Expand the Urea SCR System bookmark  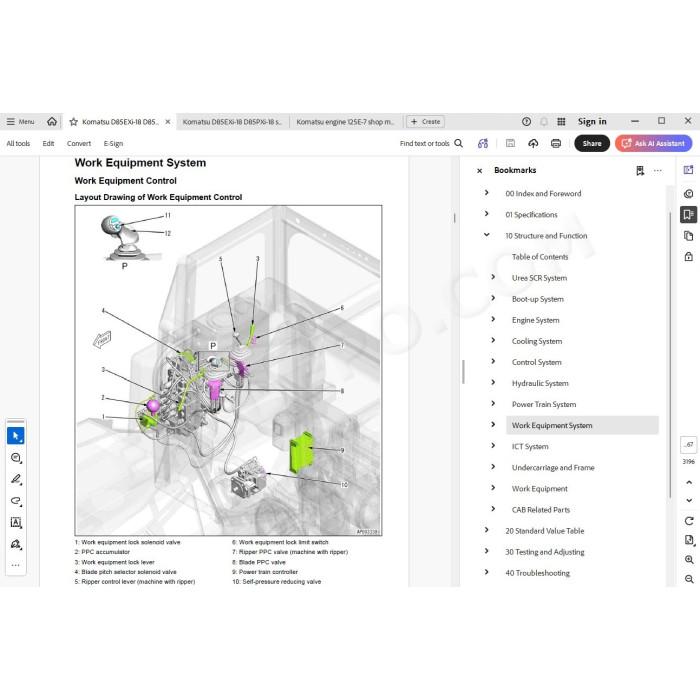[493, 277]
